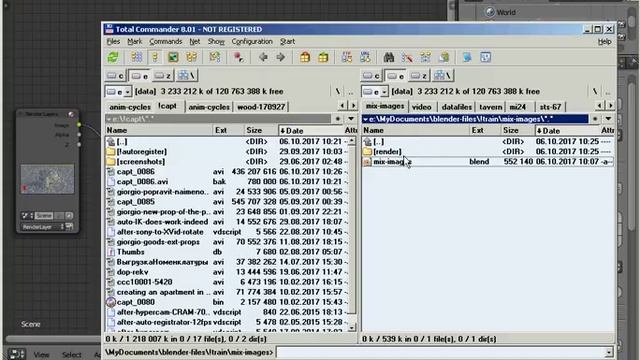Open right panel directory history dropdown arrow
The image size is (640, 360).
click(x=608, y=119)
